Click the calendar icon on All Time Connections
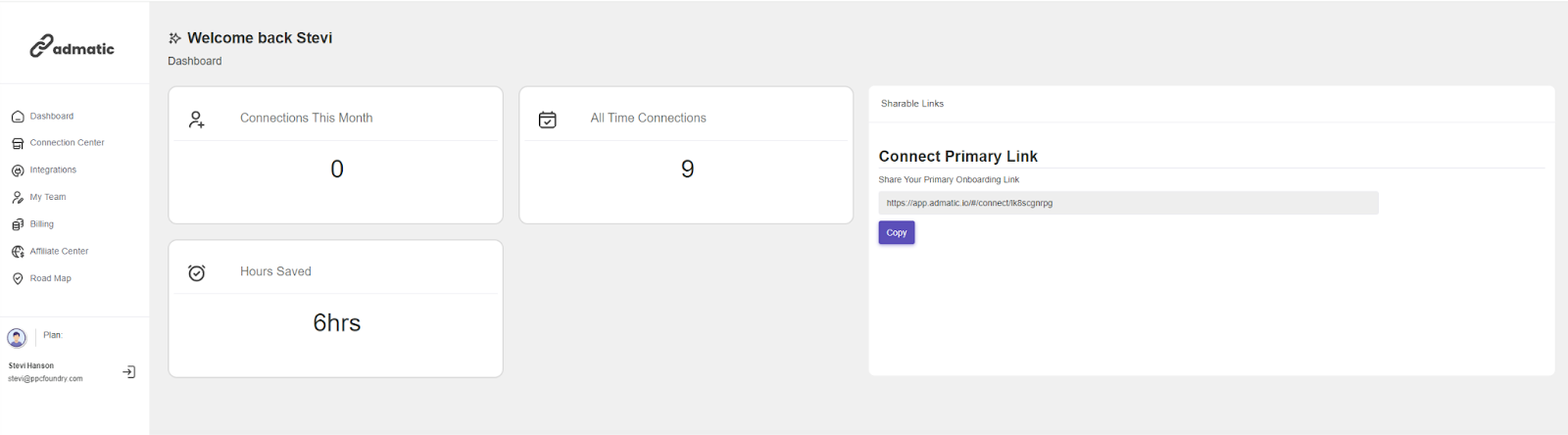The height and width of the screenshot is (435, 1568). pos(548,120)
